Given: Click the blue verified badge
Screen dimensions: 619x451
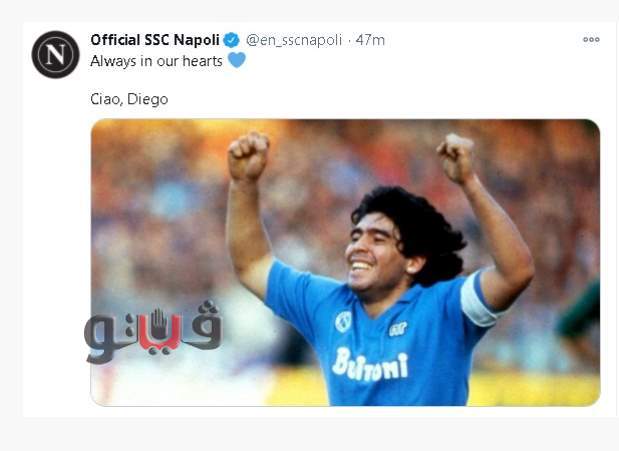Looking at the screenshot, I should pyautogui.click(x=232, y=40).
